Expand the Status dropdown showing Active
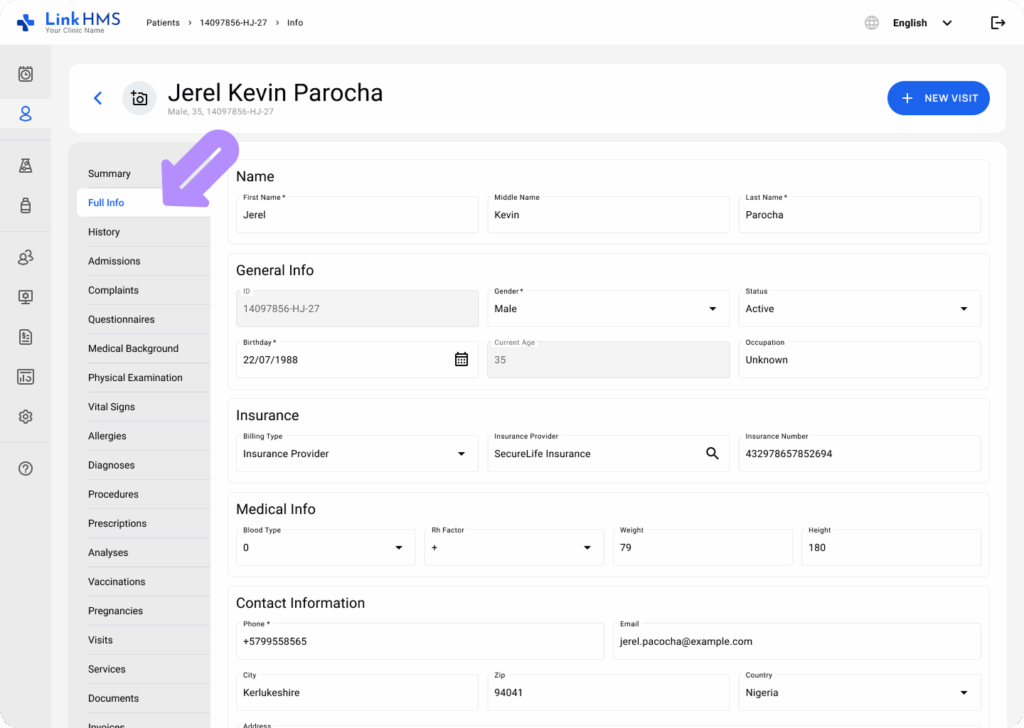 tap(859, 309)
